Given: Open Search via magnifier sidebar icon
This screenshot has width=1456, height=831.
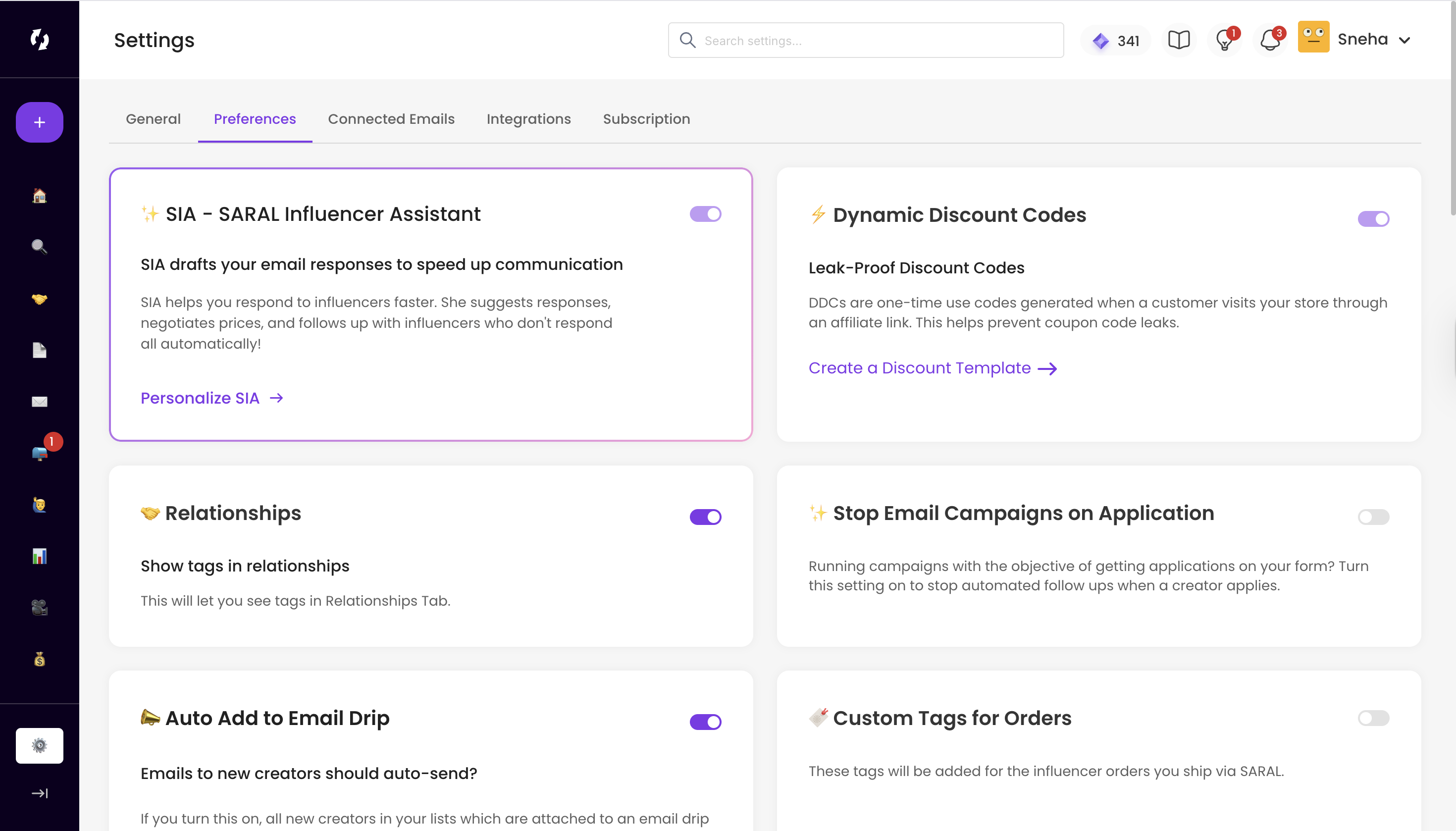Looking at the screenshot, I should [40, 247].
